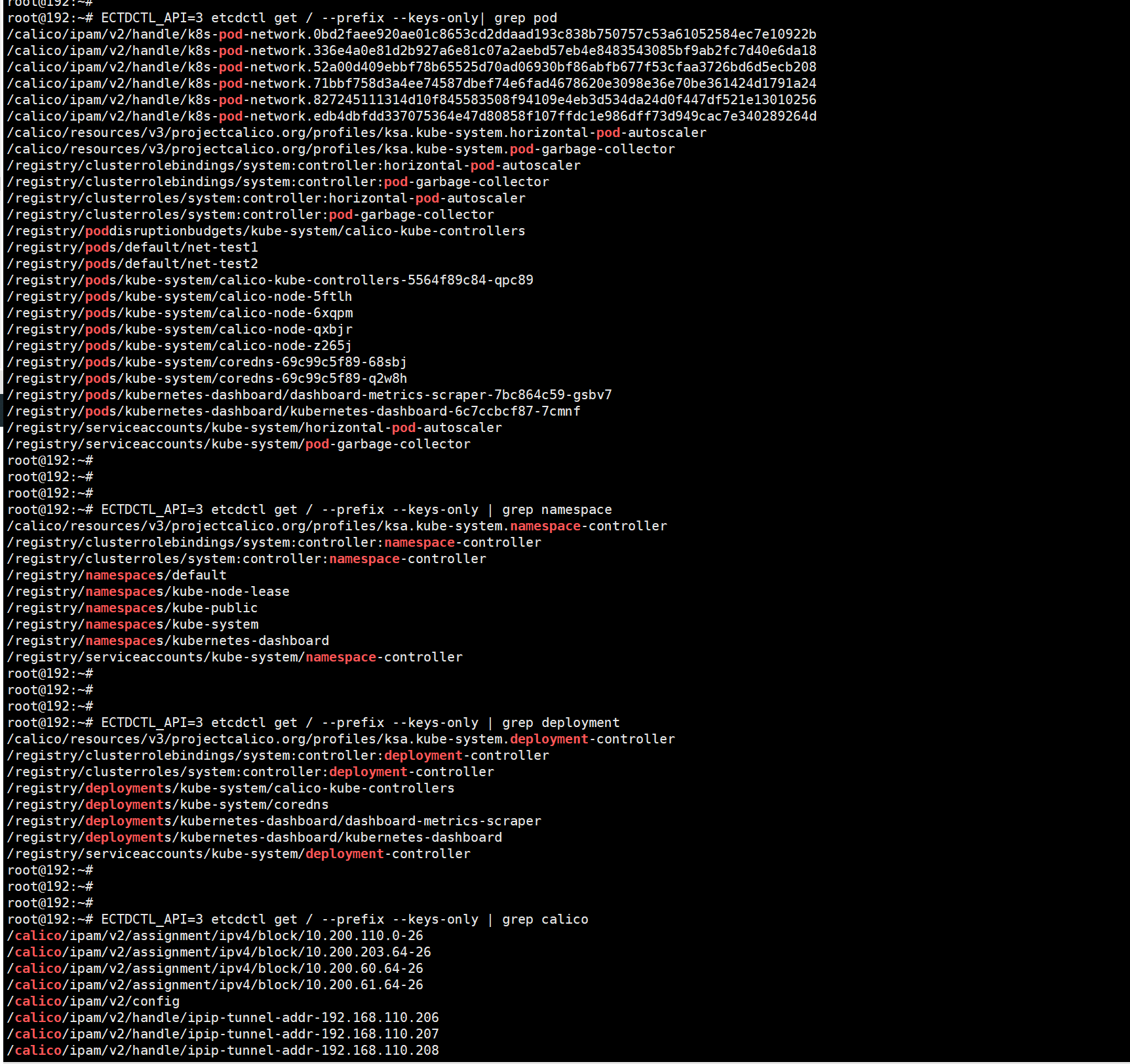This screenshot has height=1064, width=1130.
Task: Click the etcdctl command ending "grep namespace"
Action: (x=357, y=509)
